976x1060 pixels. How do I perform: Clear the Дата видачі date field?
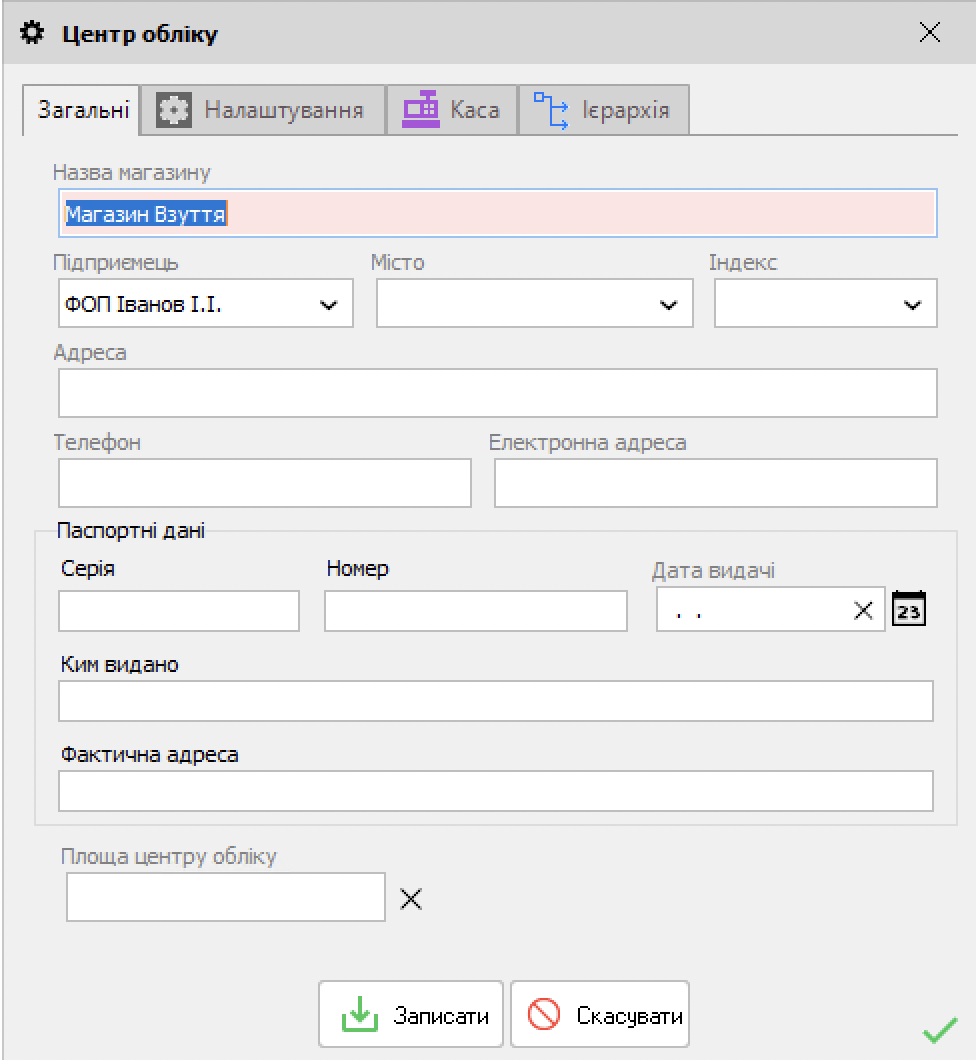863,610
